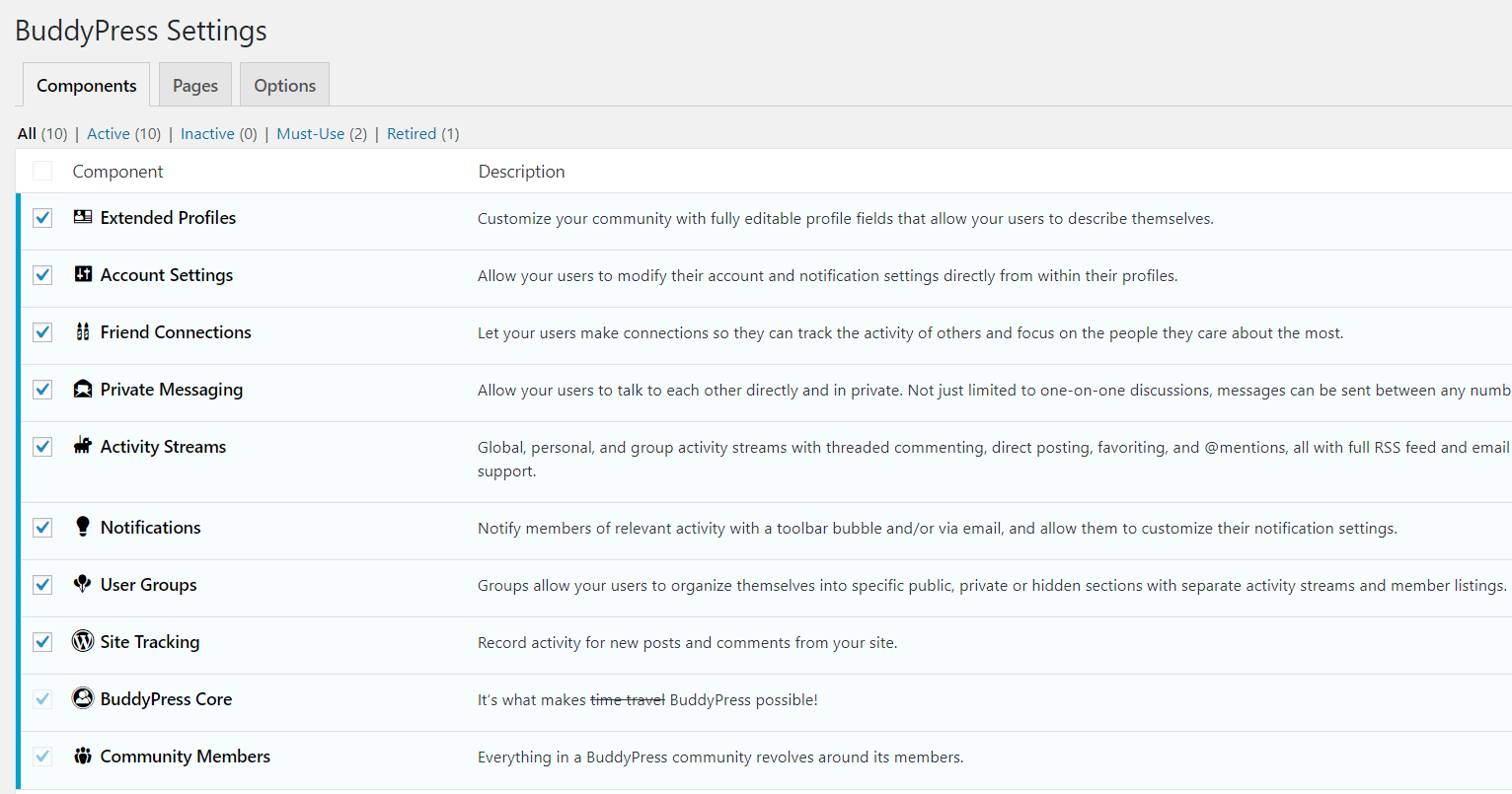The image size is (1512, 794).
Task: Uncheck the Extended Profiles checkbox
Action: tap(42, 218)
